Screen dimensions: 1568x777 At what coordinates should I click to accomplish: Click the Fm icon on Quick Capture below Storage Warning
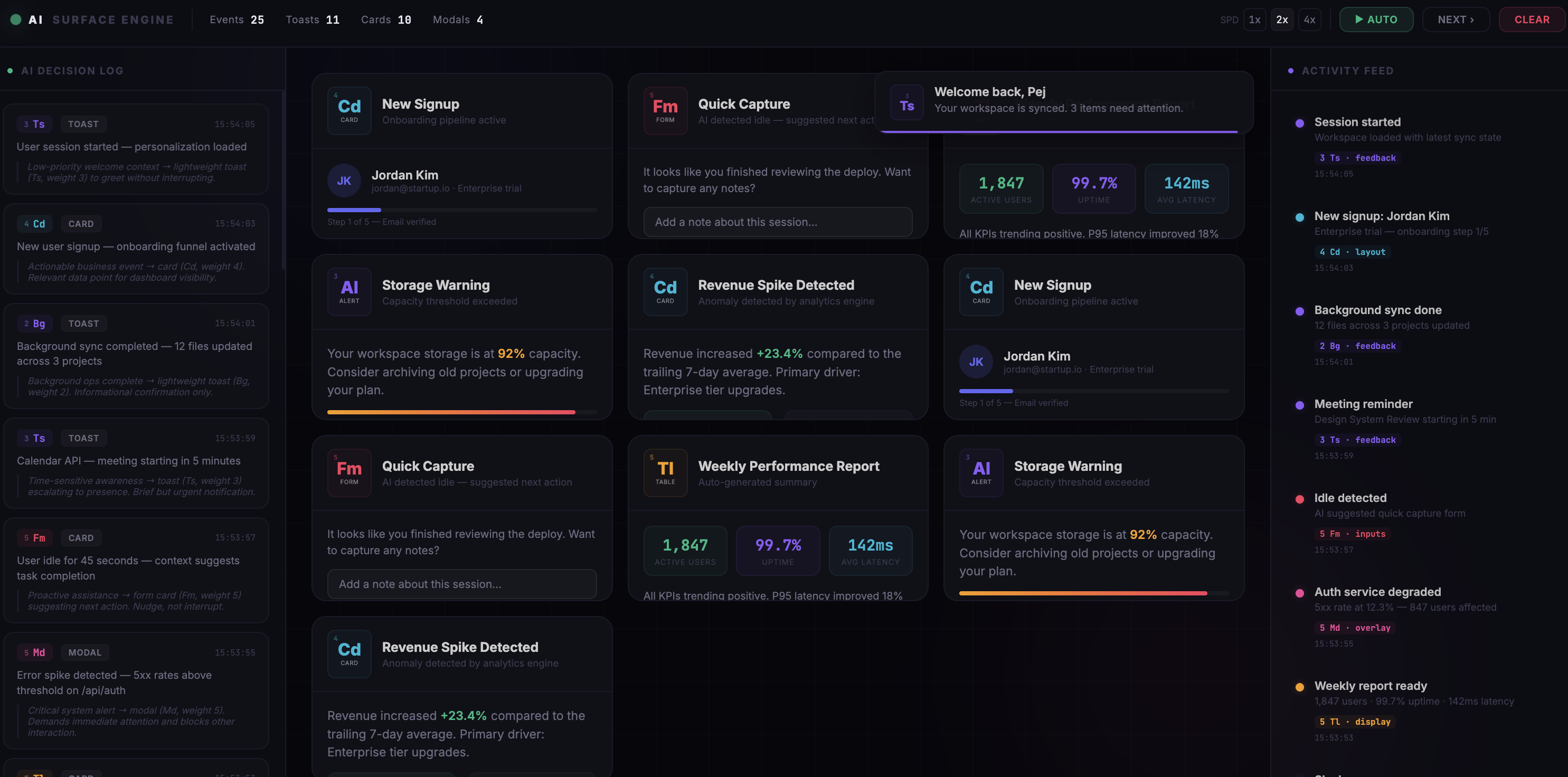coord(350,473)
